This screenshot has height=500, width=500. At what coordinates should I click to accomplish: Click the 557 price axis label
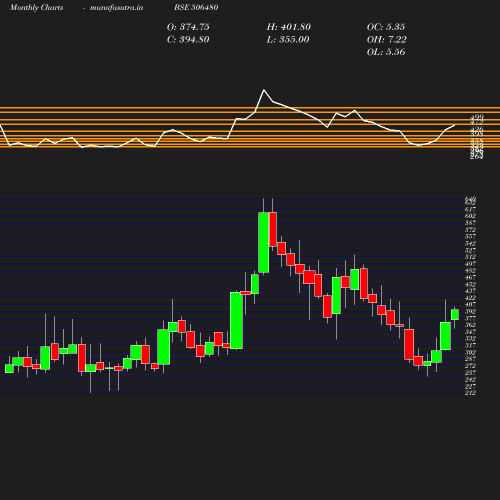tap(470, 236)
